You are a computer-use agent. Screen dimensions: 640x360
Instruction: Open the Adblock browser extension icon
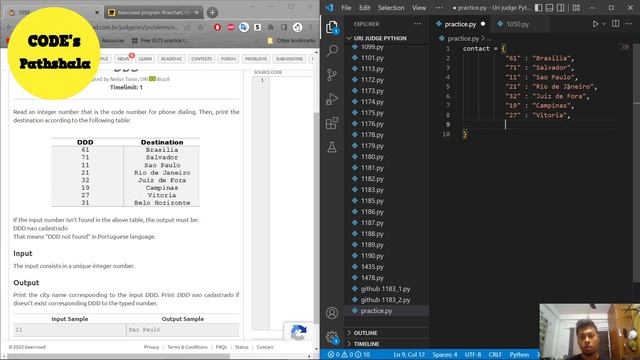tap(231, 27)
